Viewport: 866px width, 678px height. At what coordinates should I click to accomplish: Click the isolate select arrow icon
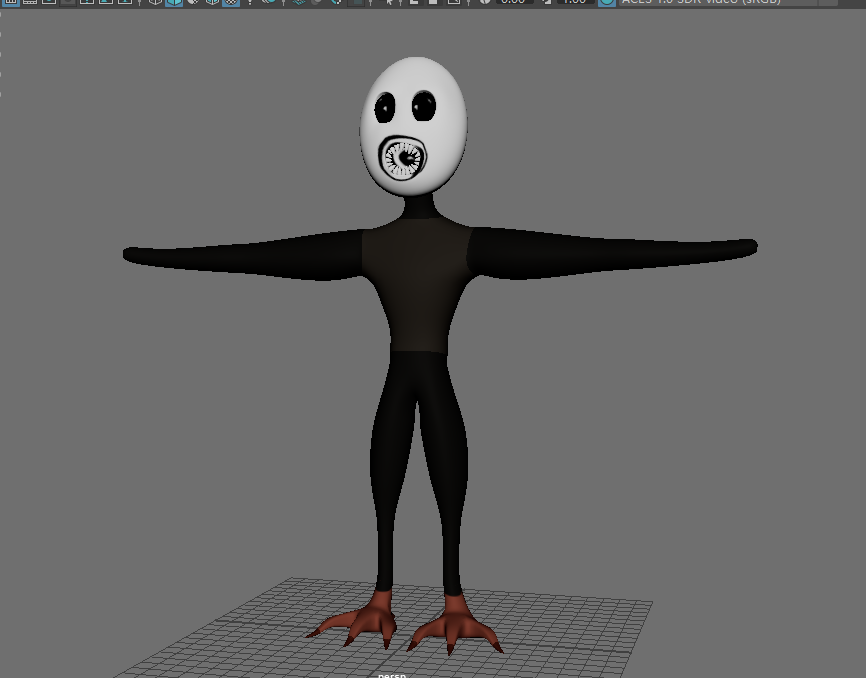(390, 2)
